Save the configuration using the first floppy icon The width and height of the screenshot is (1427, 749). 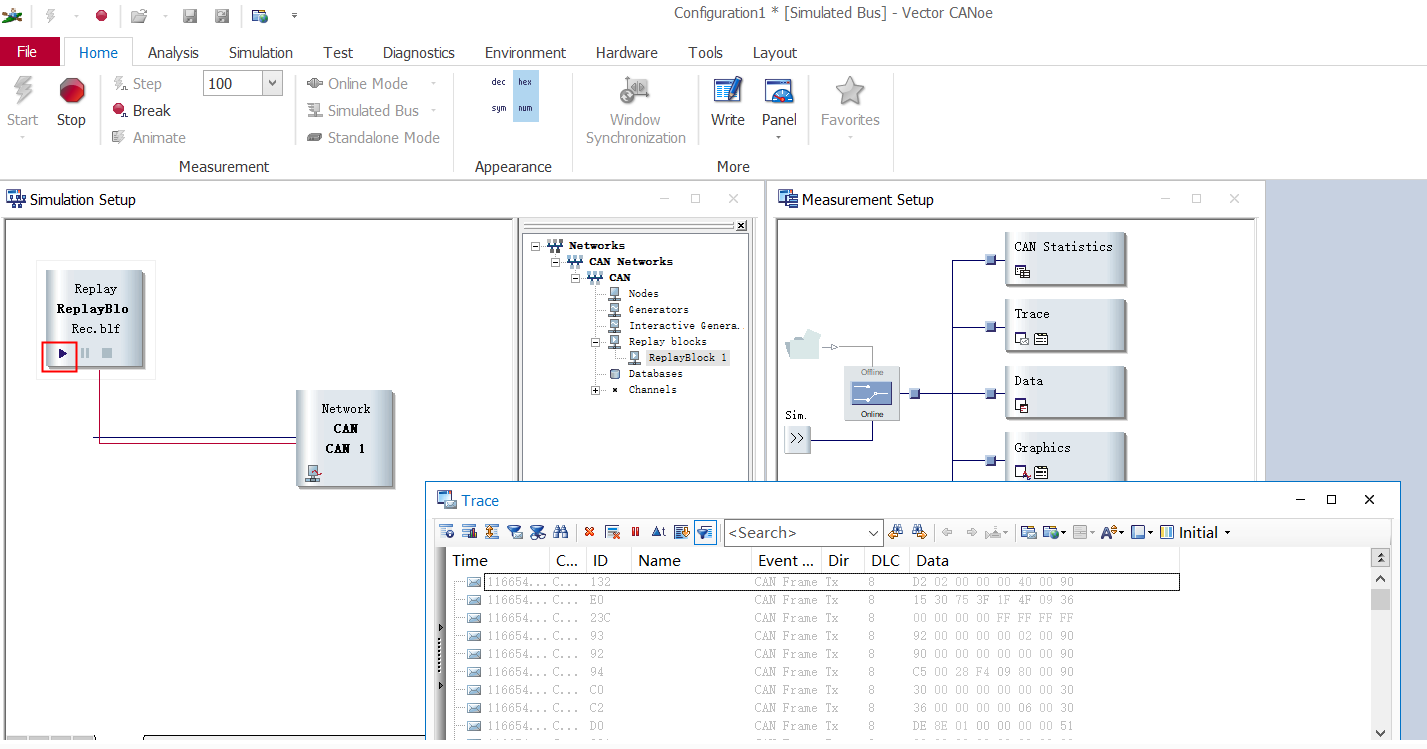pos(190,15)
